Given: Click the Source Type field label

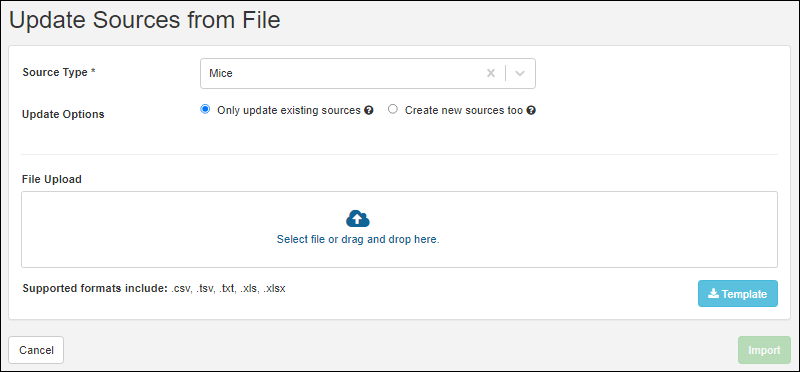Looking at the screenshot, I should pyautogui.click(x=59, y=72).
